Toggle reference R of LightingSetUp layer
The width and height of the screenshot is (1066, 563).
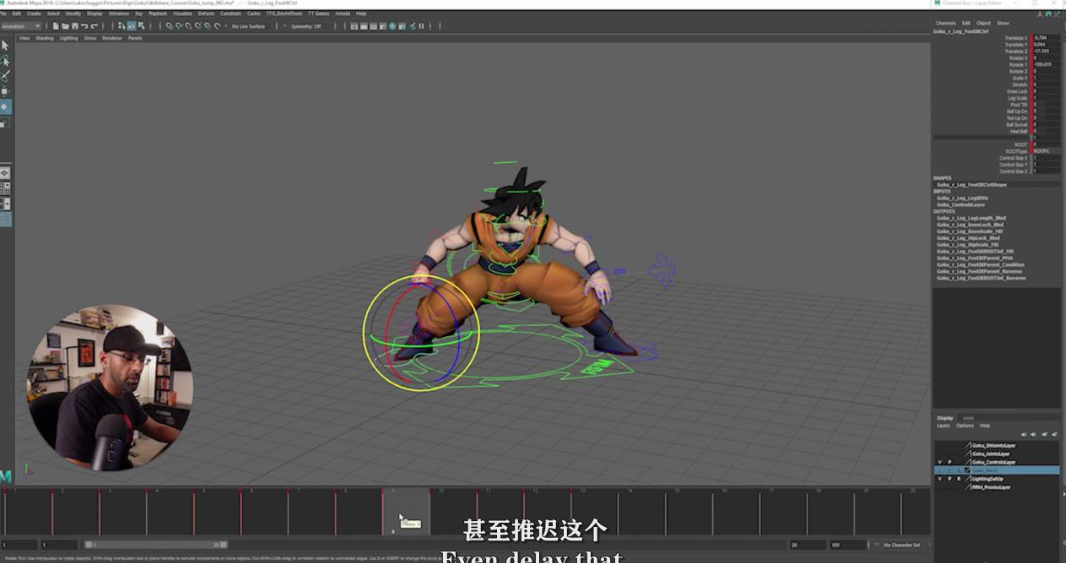click(x=959, y=479)
